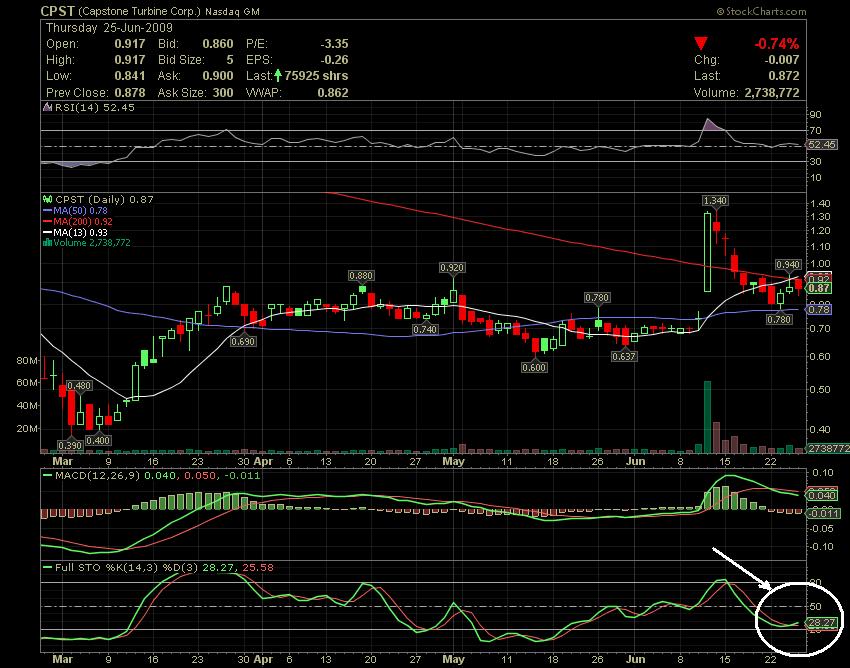The height and width of the screenshot is (668, 850).
Task: Click Jun on the price chart date axis
Action: point(635,461)
